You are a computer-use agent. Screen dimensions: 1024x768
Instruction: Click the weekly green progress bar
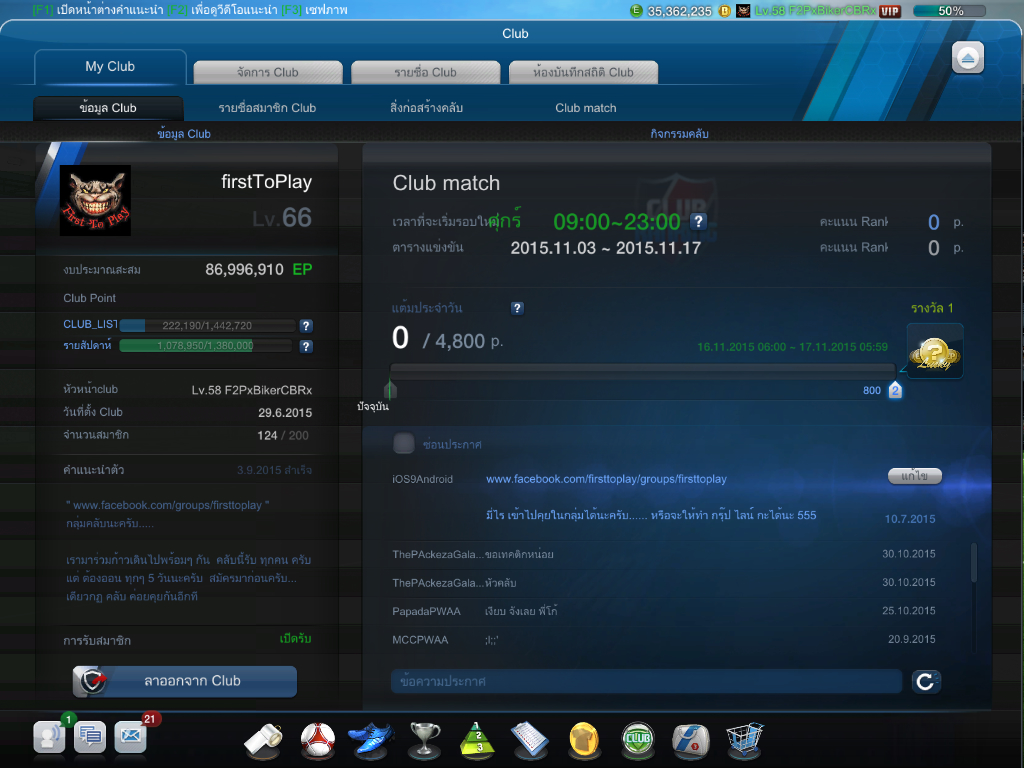click(x=206, y=346)
